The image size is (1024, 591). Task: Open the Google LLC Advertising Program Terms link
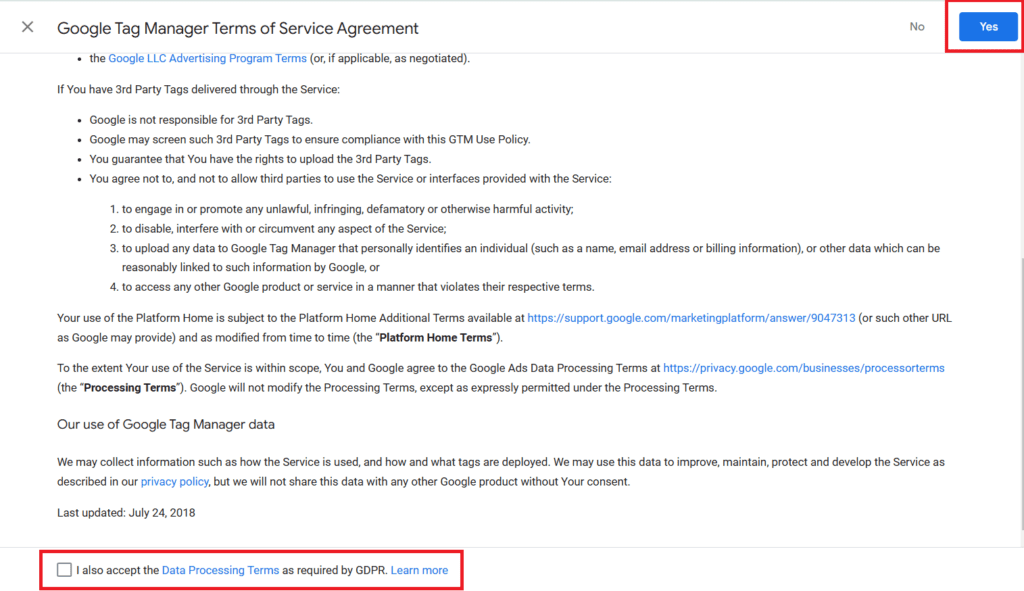(x=207, y=58)
